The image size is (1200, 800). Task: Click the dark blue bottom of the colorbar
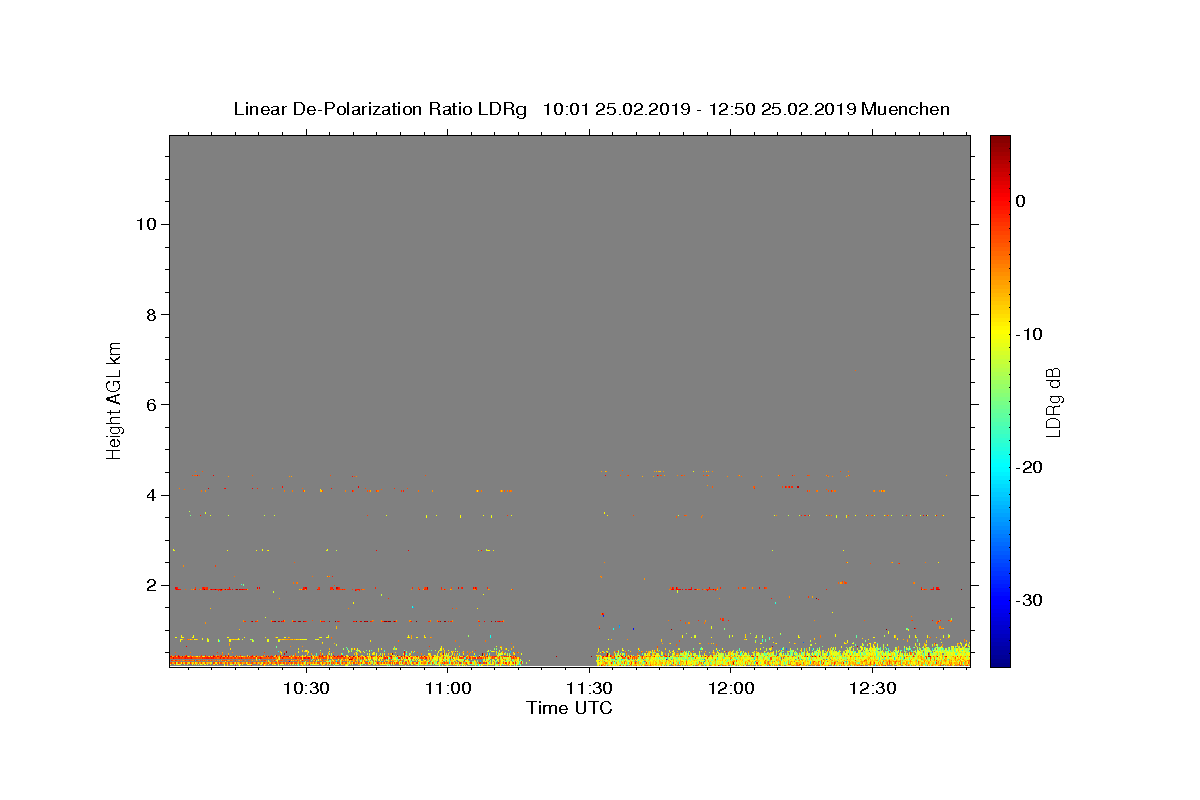click(1000, 659)
